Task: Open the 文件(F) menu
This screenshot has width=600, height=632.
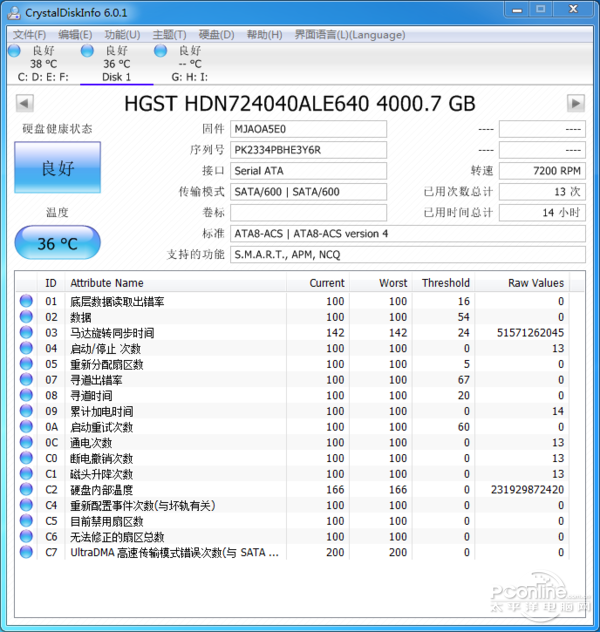Action: [29, 35]
